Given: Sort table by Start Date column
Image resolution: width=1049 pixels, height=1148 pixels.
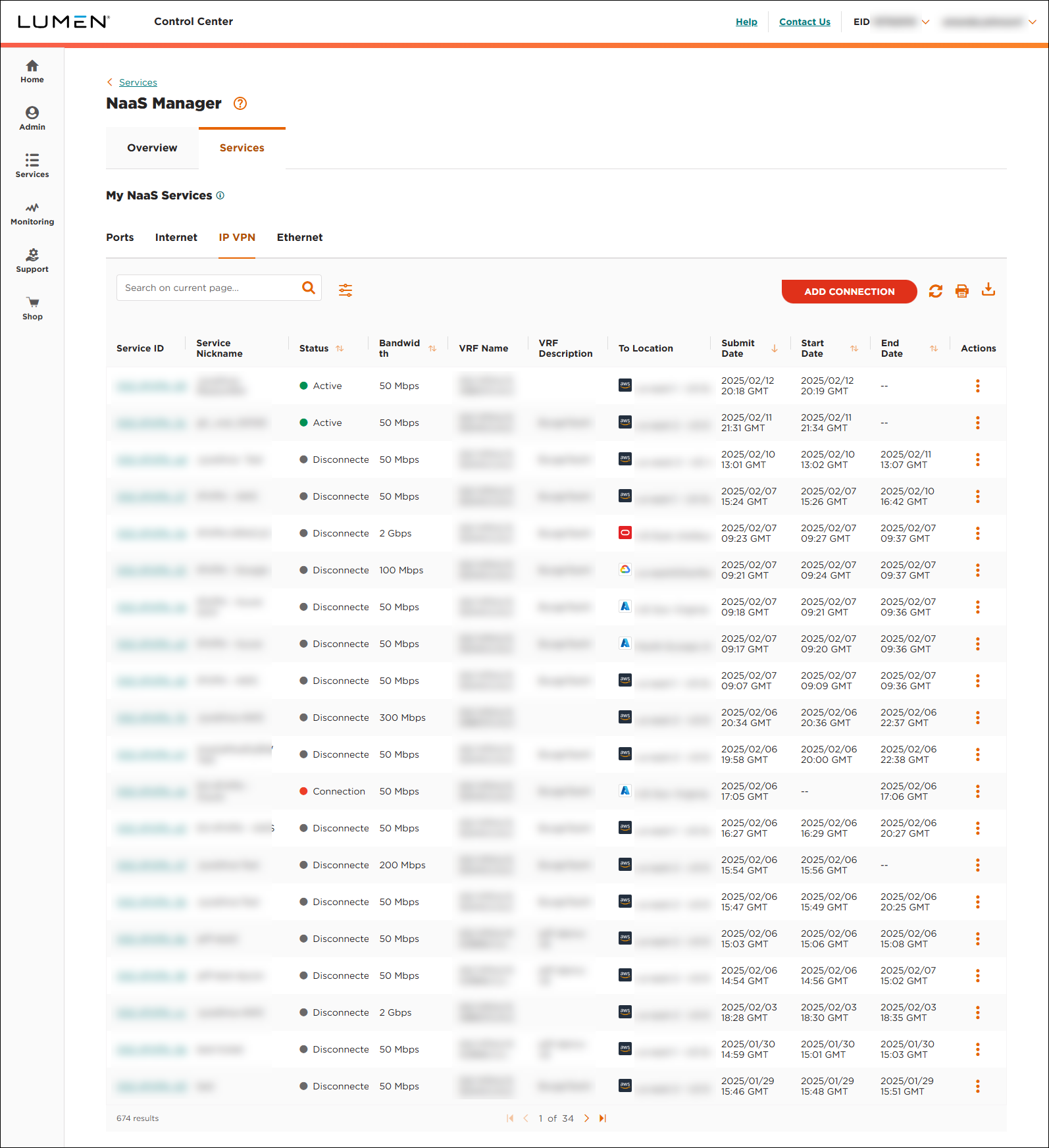Looking at the screenshot, I should coord(854,348).
